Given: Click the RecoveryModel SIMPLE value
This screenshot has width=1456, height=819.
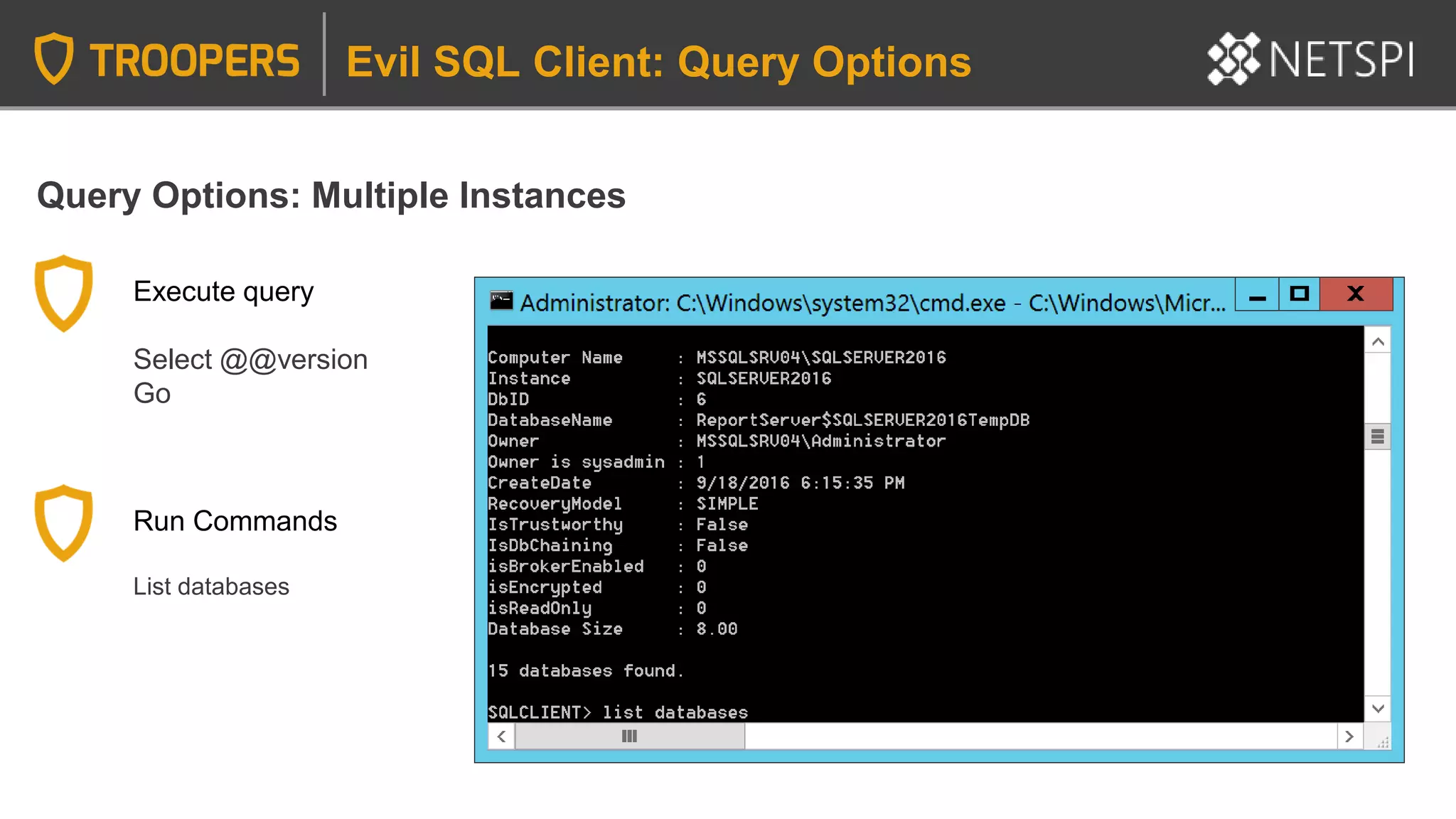Looking at the screenshot, I should (x=727, y=503).
